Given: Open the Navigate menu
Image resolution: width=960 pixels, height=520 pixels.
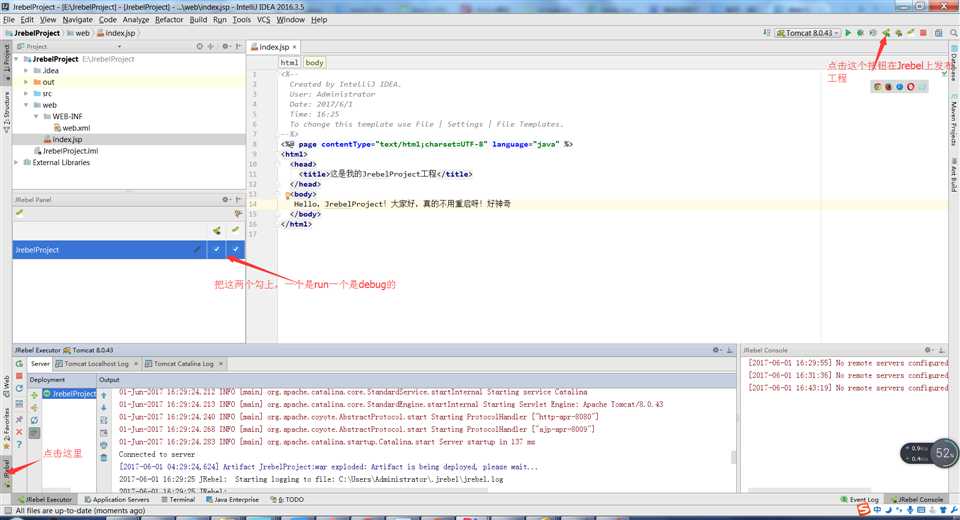Looking at the screenshot, I should point(77,20).
